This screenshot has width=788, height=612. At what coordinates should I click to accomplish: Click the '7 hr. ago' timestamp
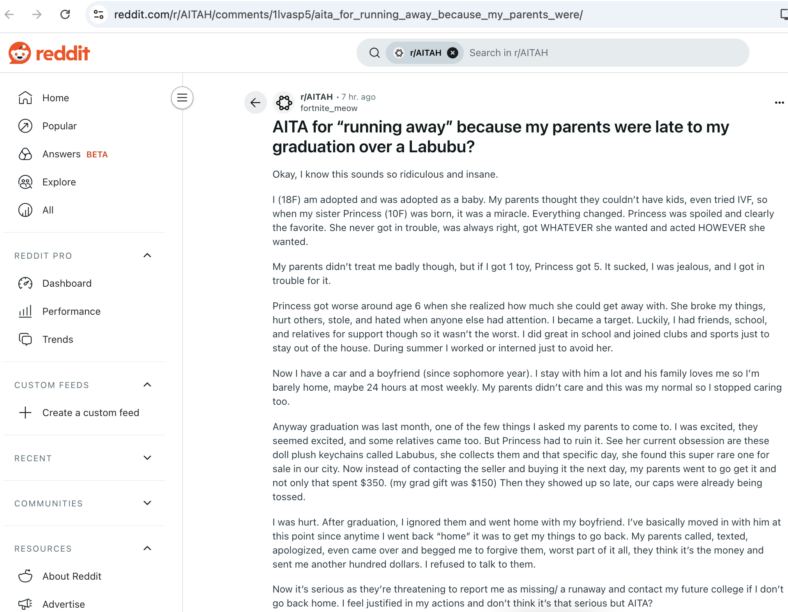[x=358, y=97]
